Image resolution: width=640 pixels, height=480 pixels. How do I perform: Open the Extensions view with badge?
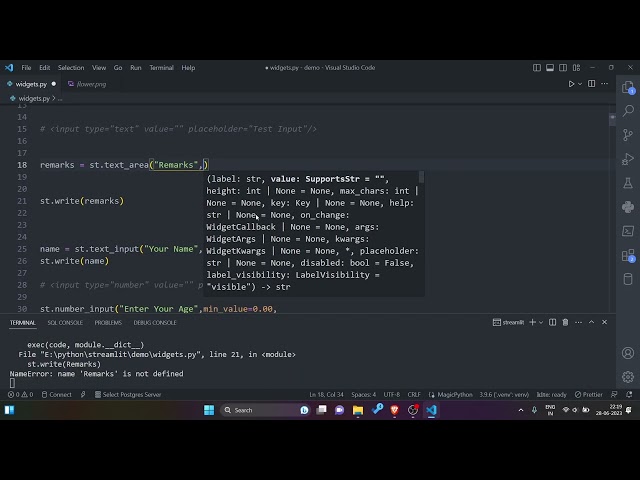coord(628,256)
